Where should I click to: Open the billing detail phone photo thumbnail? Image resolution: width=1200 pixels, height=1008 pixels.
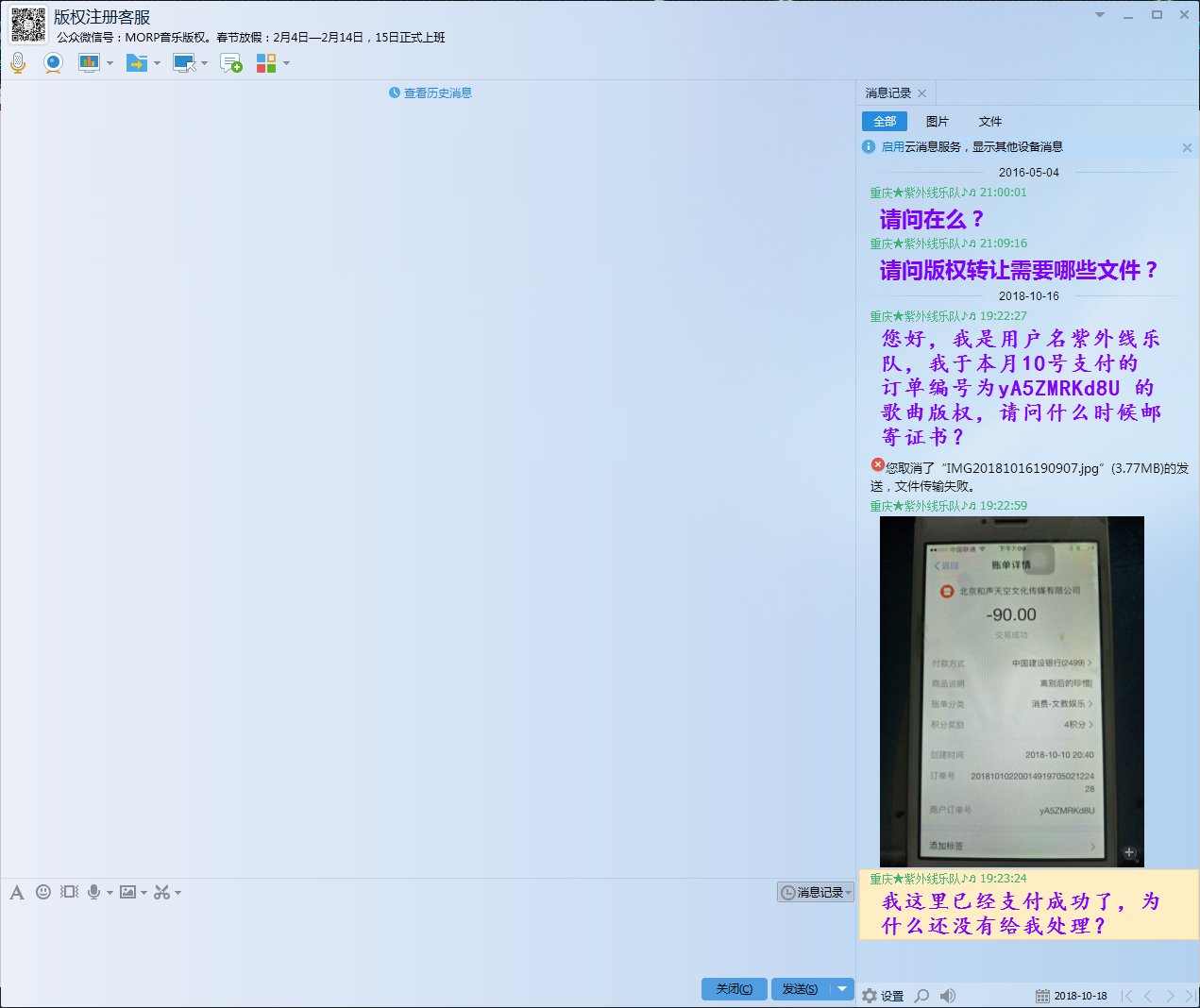point(1012,689)
